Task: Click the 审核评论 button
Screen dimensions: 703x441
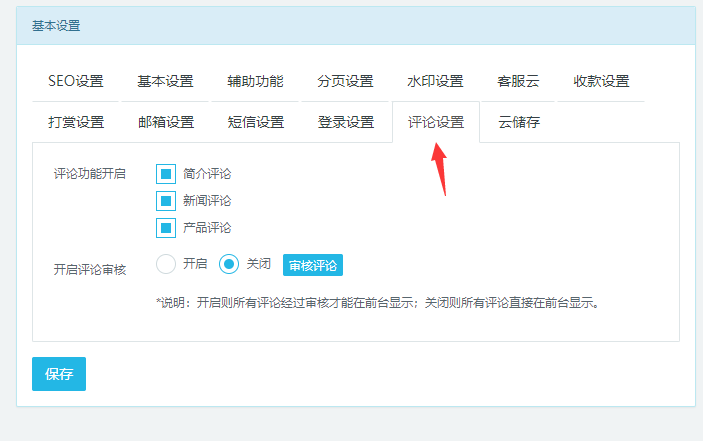Action: point(313,265)
